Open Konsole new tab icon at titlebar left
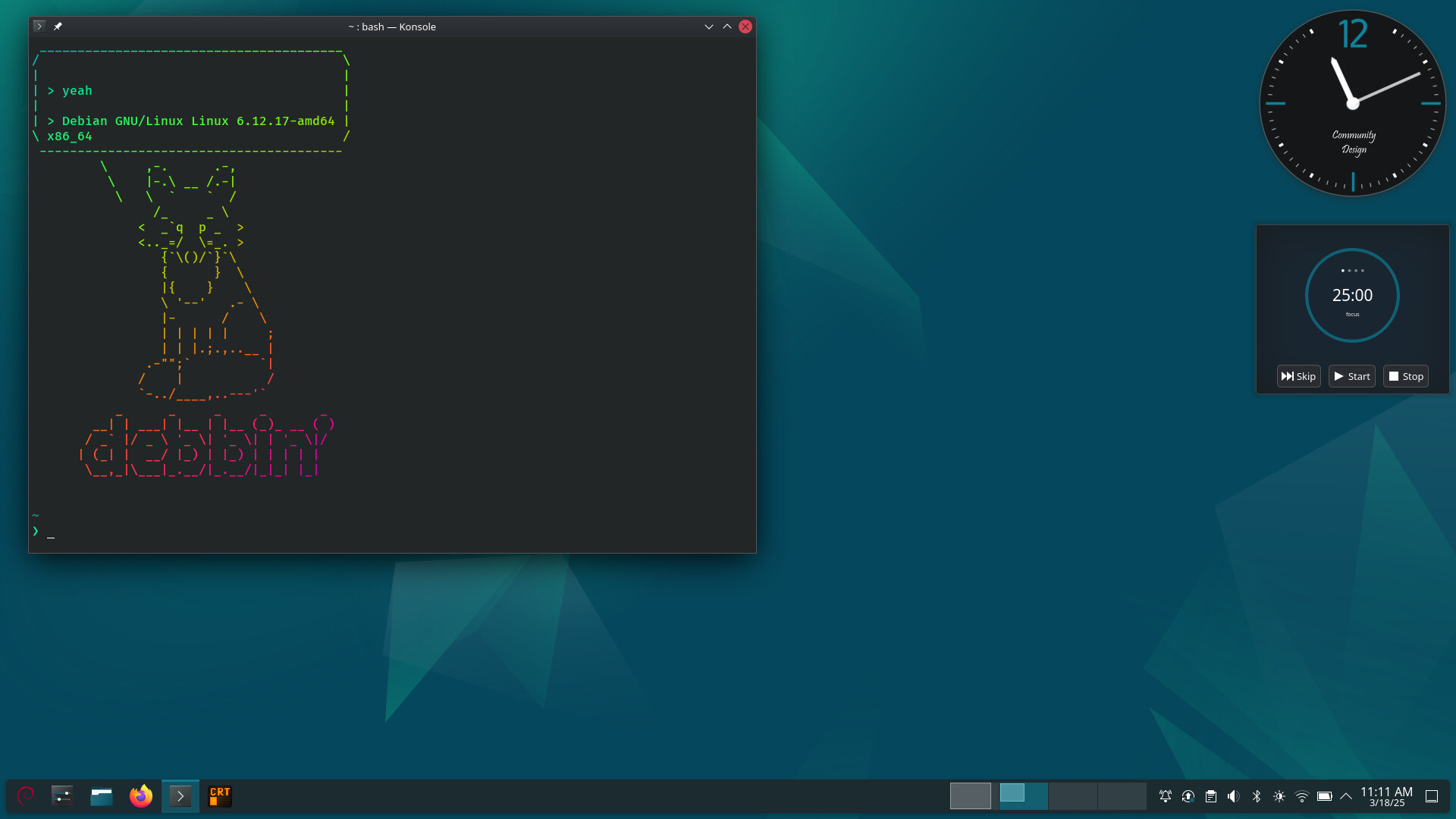 (x=39, y=27)
